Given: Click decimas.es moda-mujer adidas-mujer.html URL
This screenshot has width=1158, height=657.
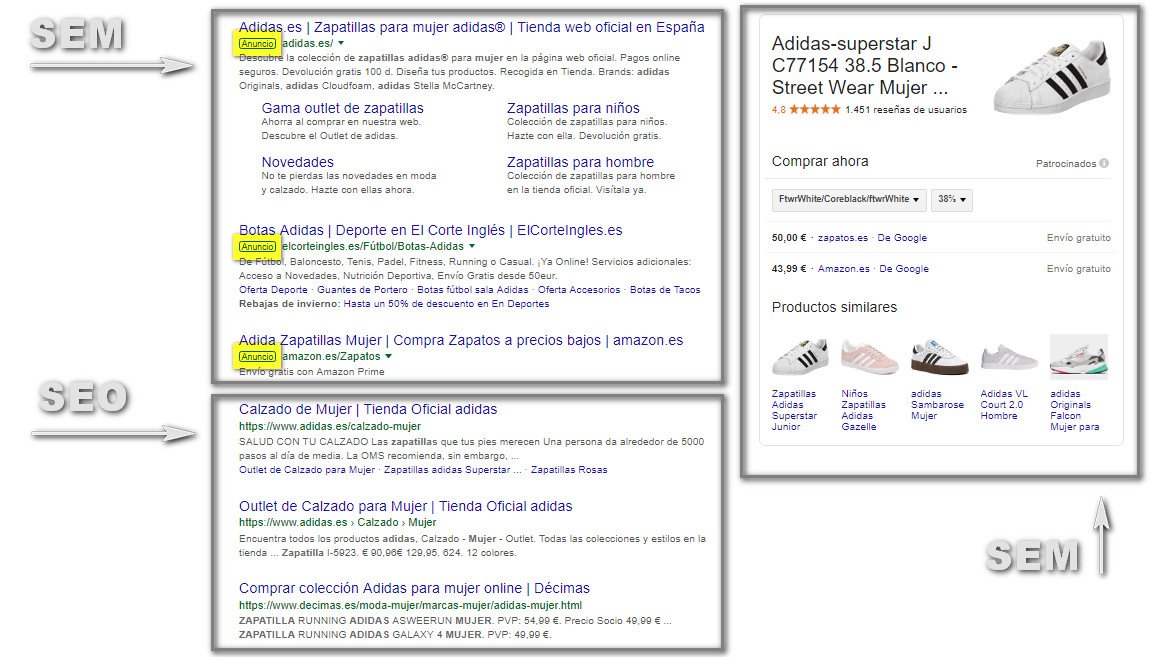Looking at the screenshot, I should click(x=410, y=605).
